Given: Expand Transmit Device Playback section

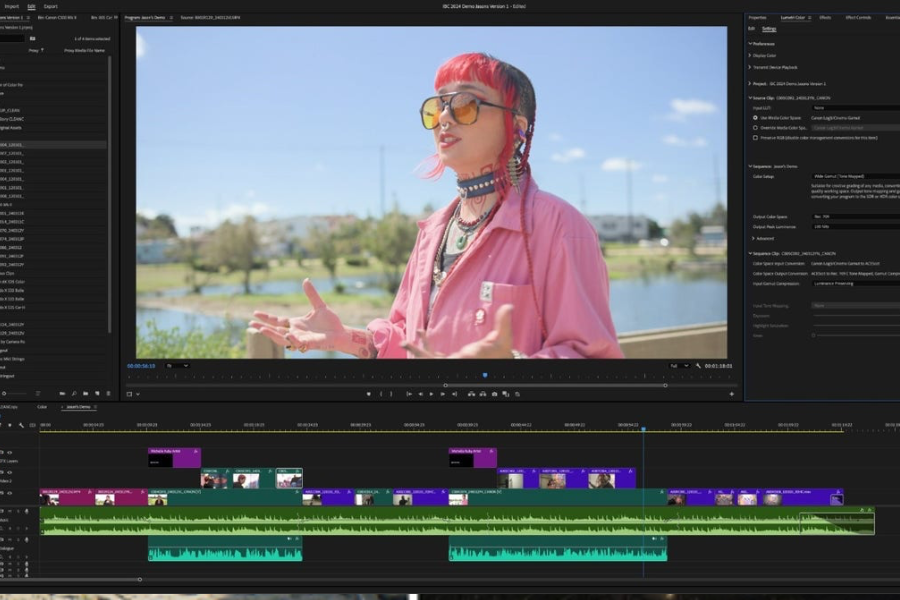Looking at the screenshot, I should [750, 67].
